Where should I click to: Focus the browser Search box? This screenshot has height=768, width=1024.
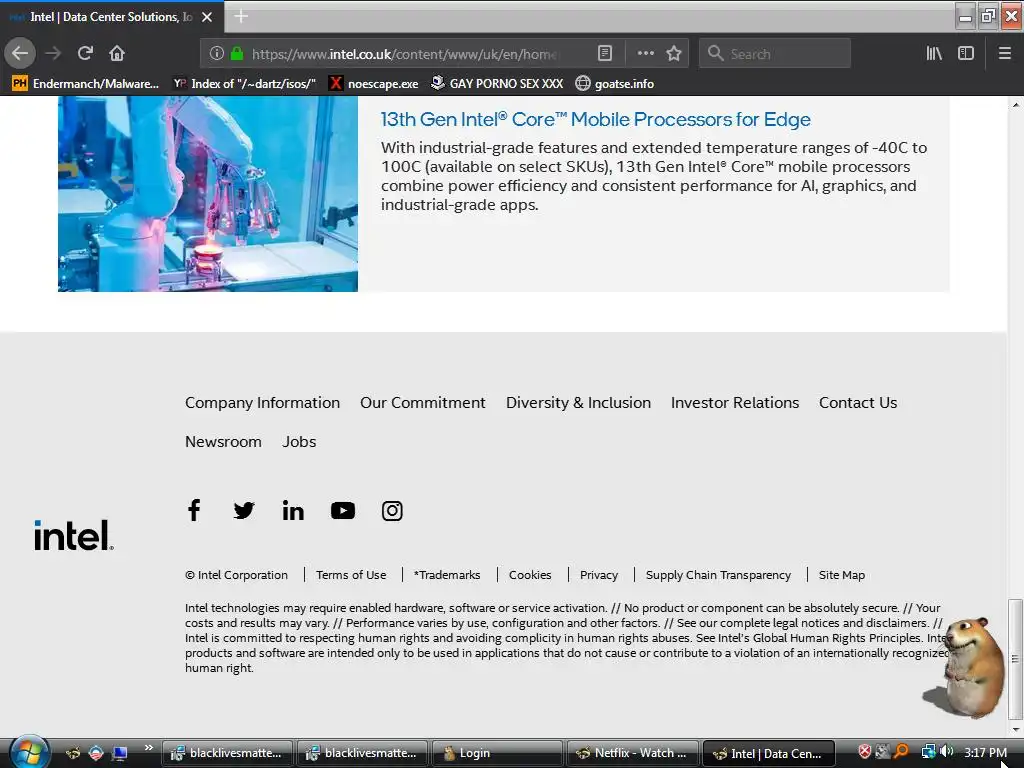click(775, 54)
